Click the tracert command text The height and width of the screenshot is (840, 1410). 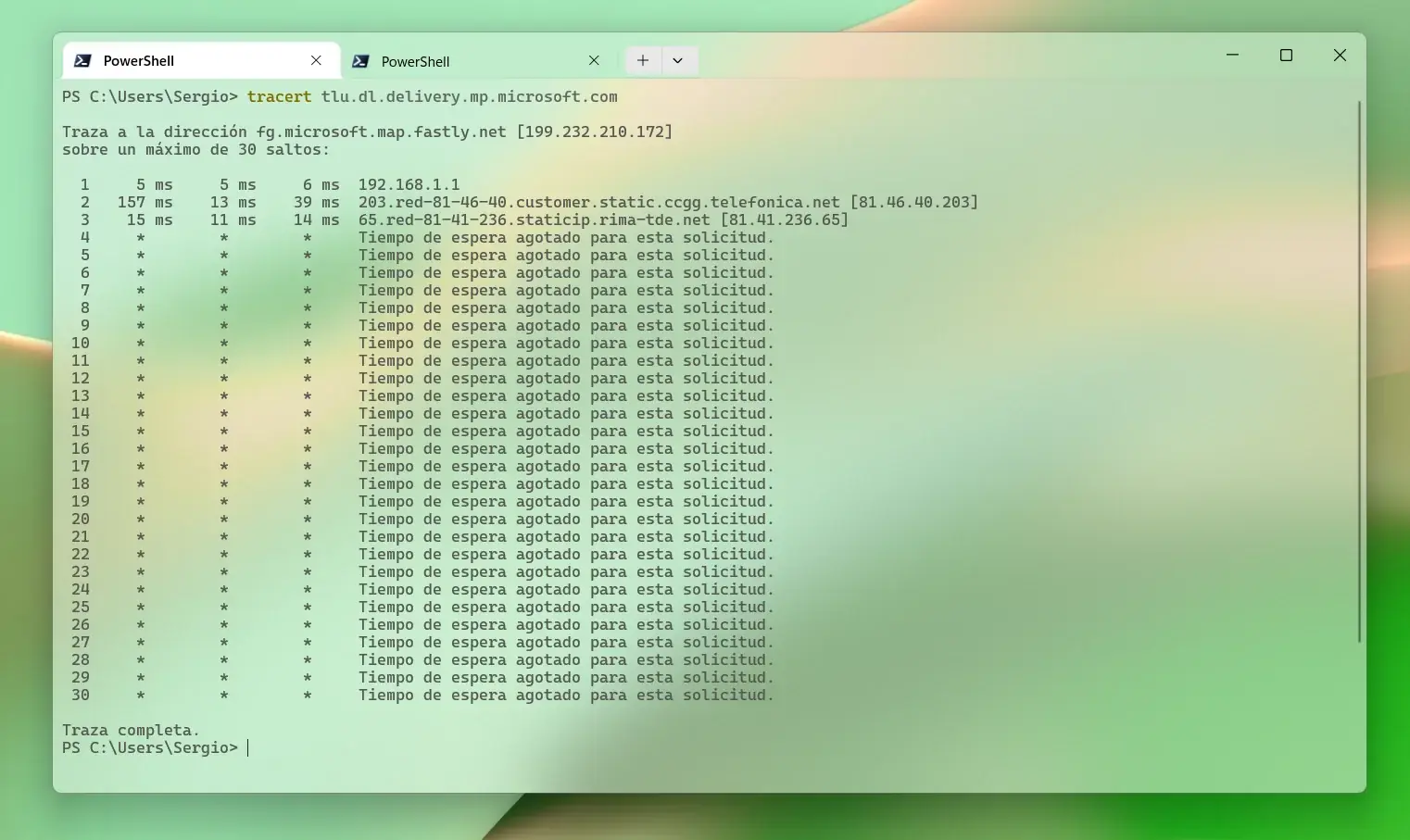coord(280,96)
